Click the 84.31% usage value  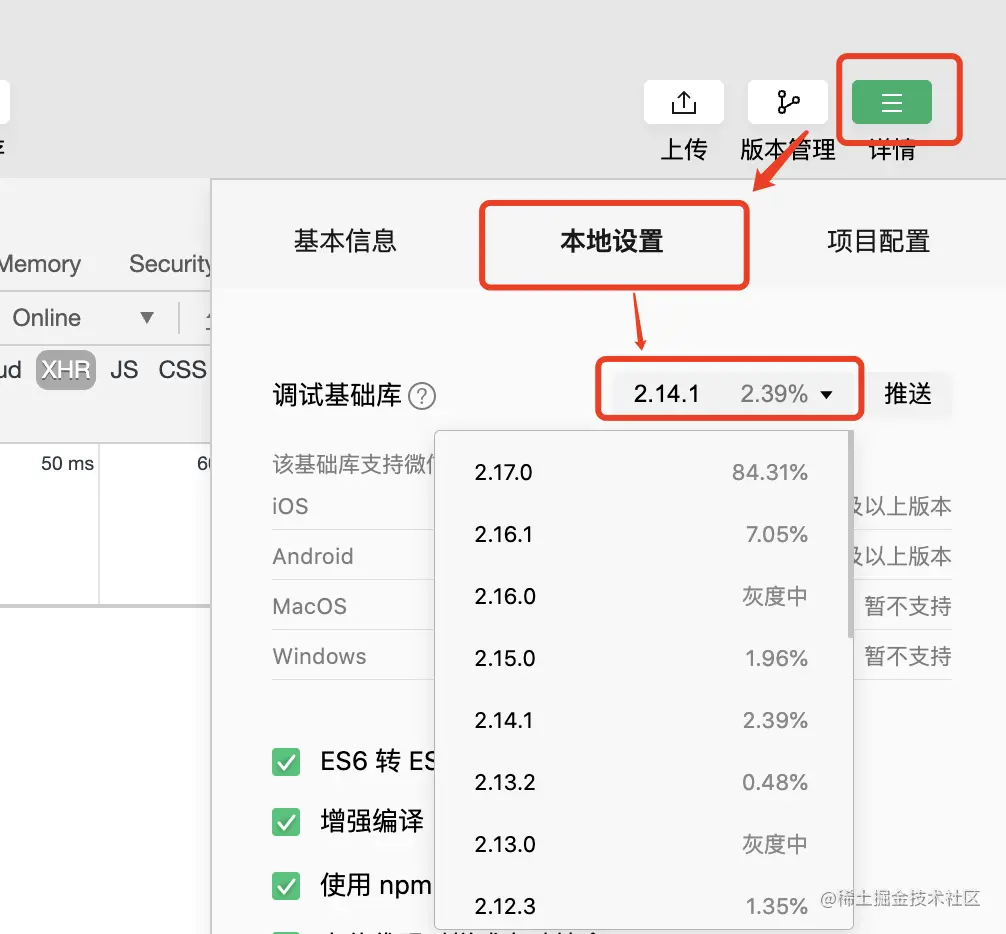point(770,473)
